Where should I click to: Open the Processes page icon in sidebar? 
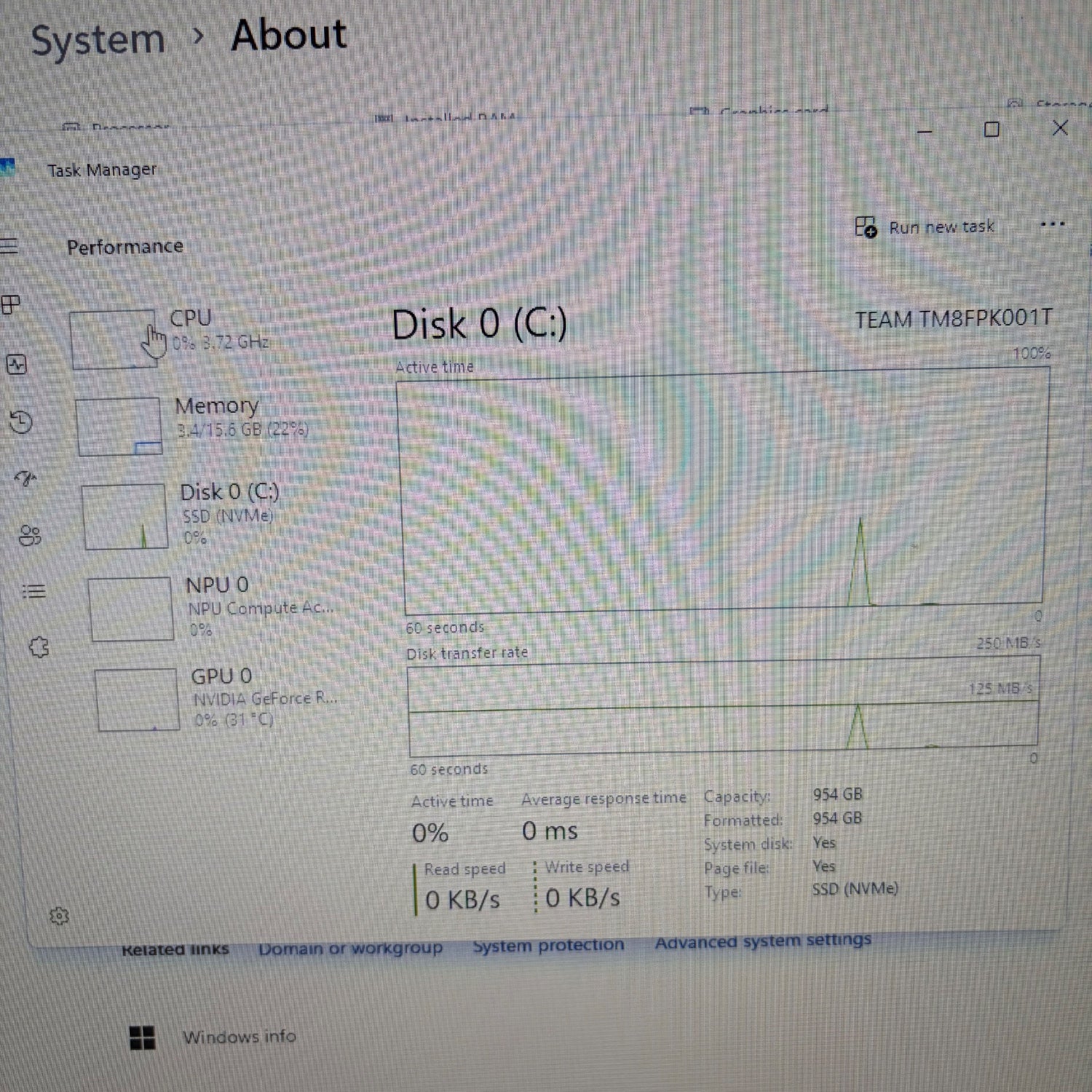click(11, 305)
